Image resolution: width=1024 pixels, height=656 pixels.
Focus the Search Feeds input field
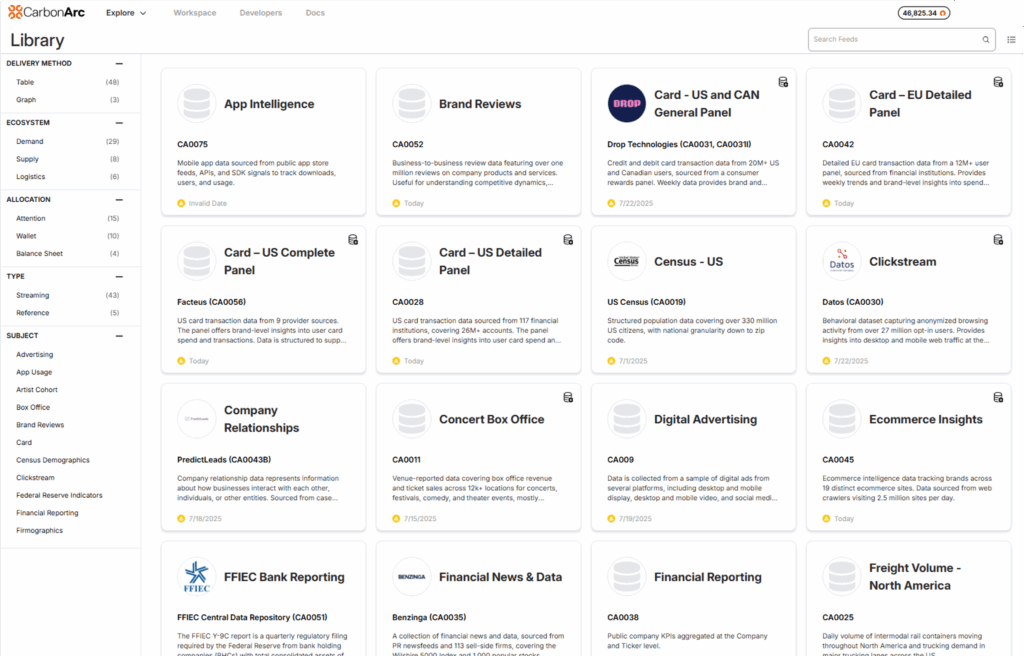(901, 40)
